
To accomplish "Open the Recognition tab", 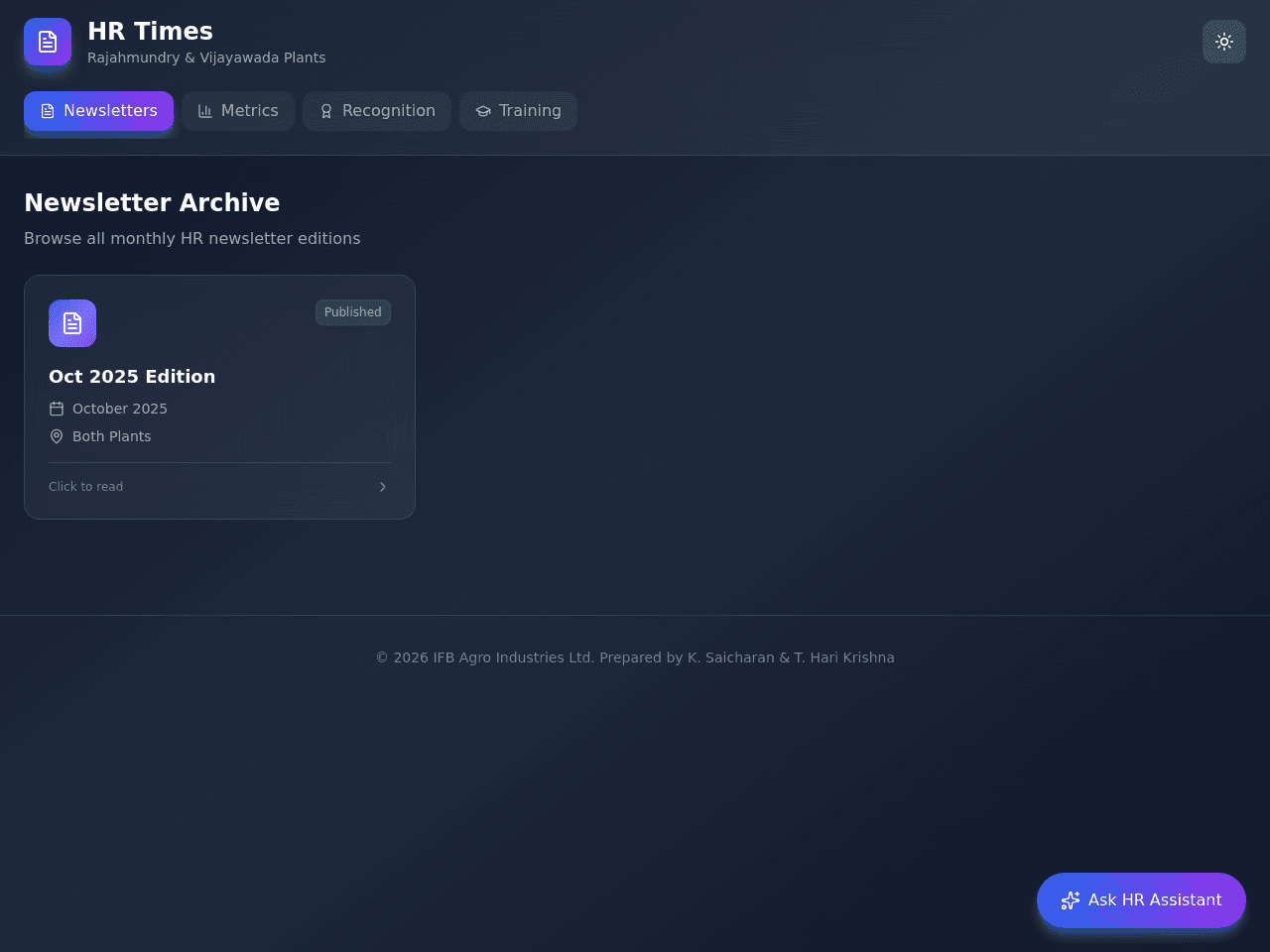I will (x=377, y=111).
